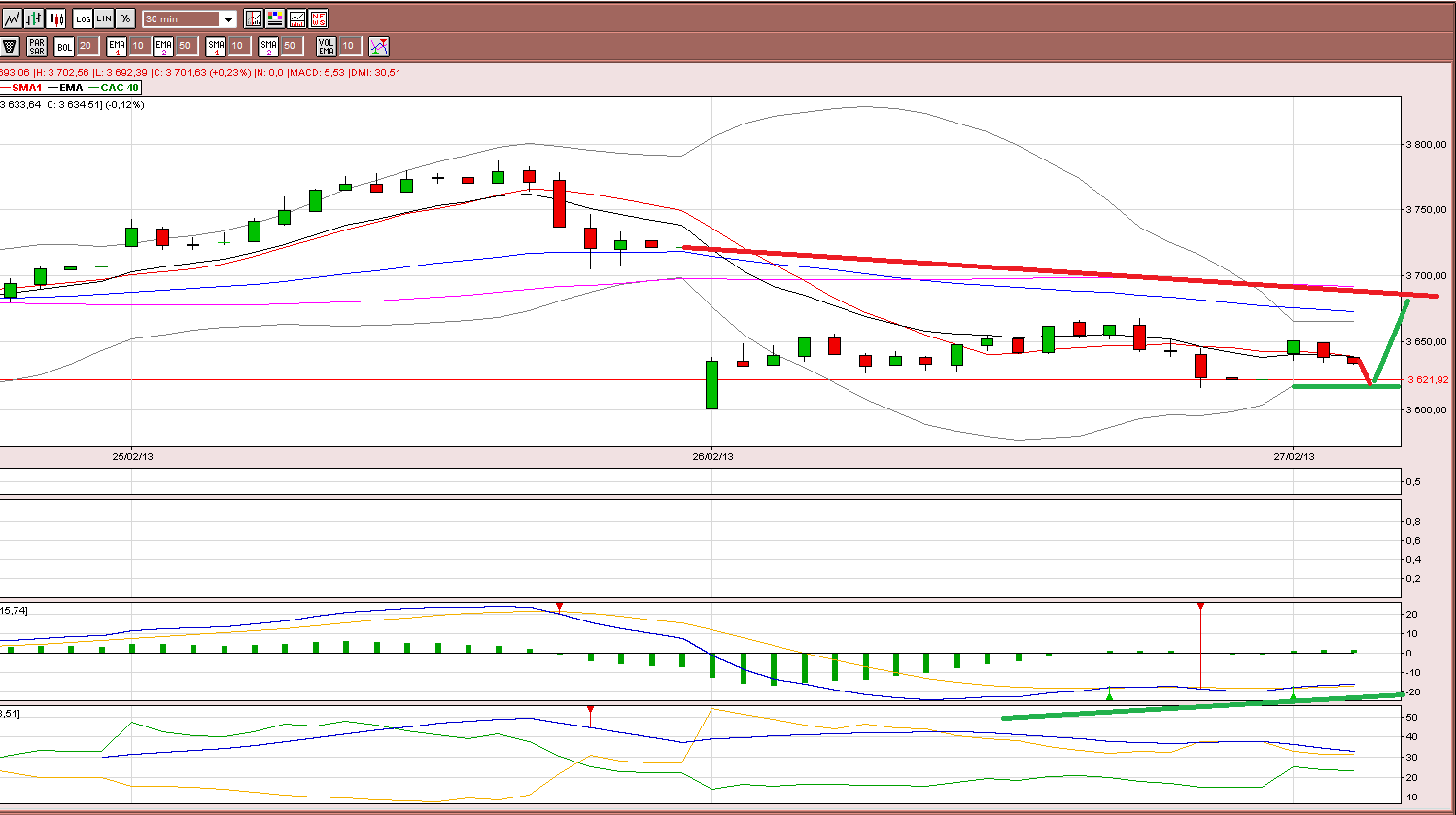Click the buy/sell signals chart icon
The height and width of the screenshot is (815, 1456).
(x=379, y=46)
